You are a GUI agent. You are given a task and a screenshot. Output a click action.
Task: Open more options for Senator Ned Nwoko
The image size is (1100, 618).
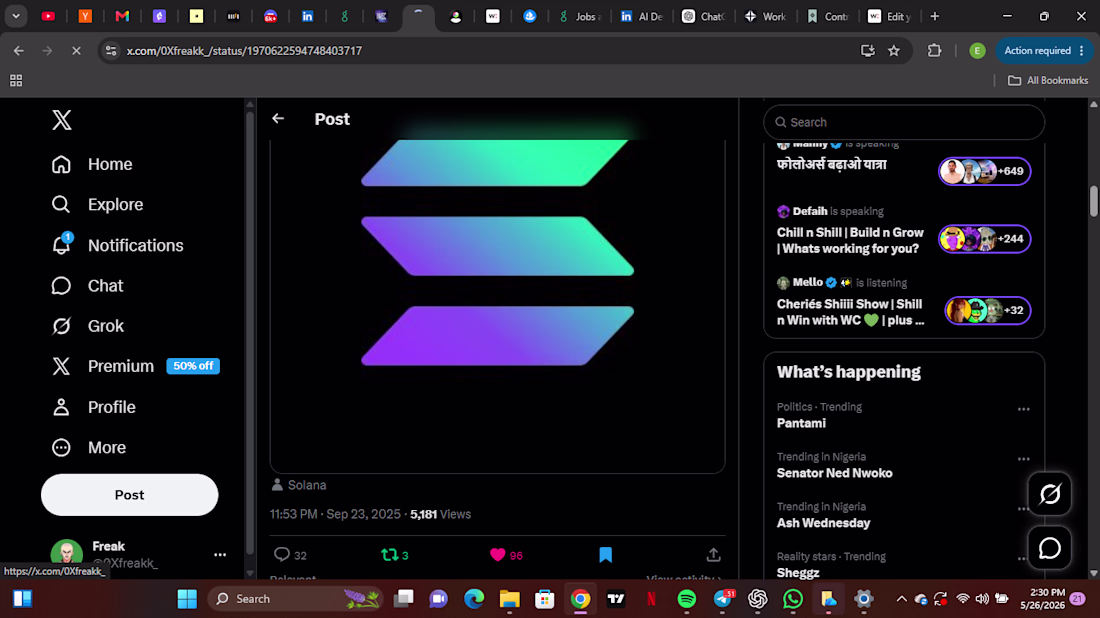coord(1024,459)
